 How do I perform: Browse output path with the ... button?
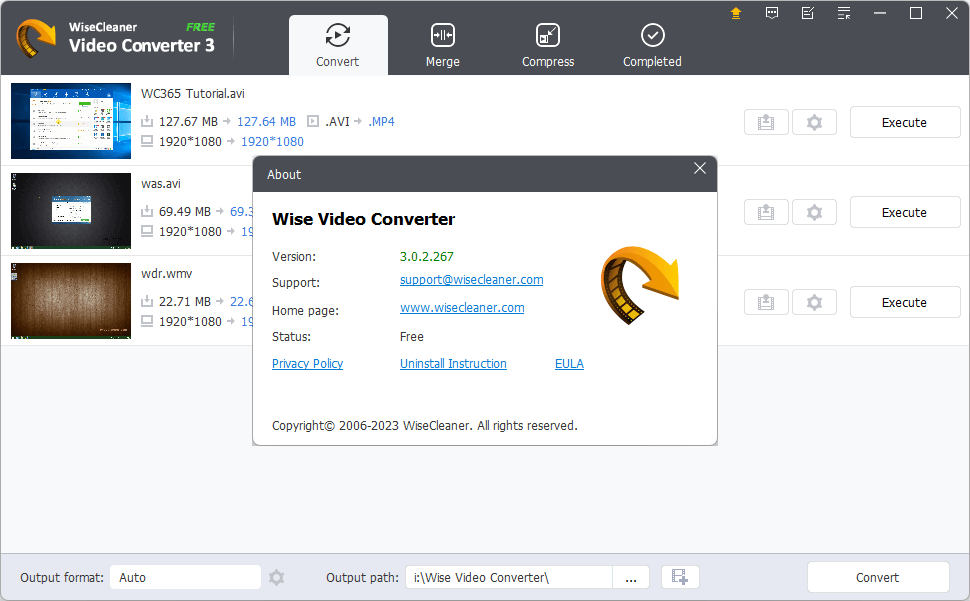(631, 578)
